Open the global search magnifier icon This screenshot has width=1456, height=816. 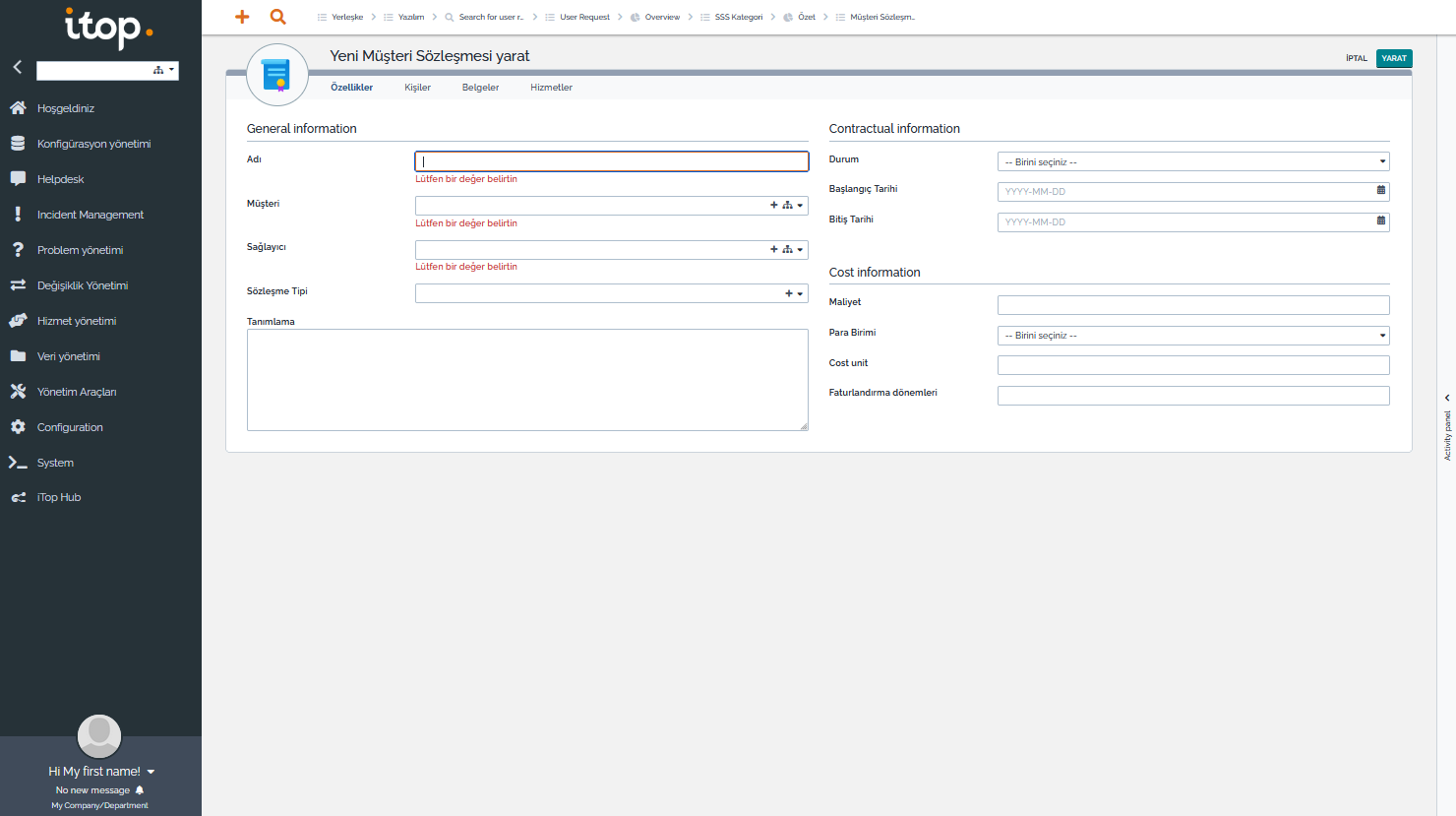coord(278,17)
